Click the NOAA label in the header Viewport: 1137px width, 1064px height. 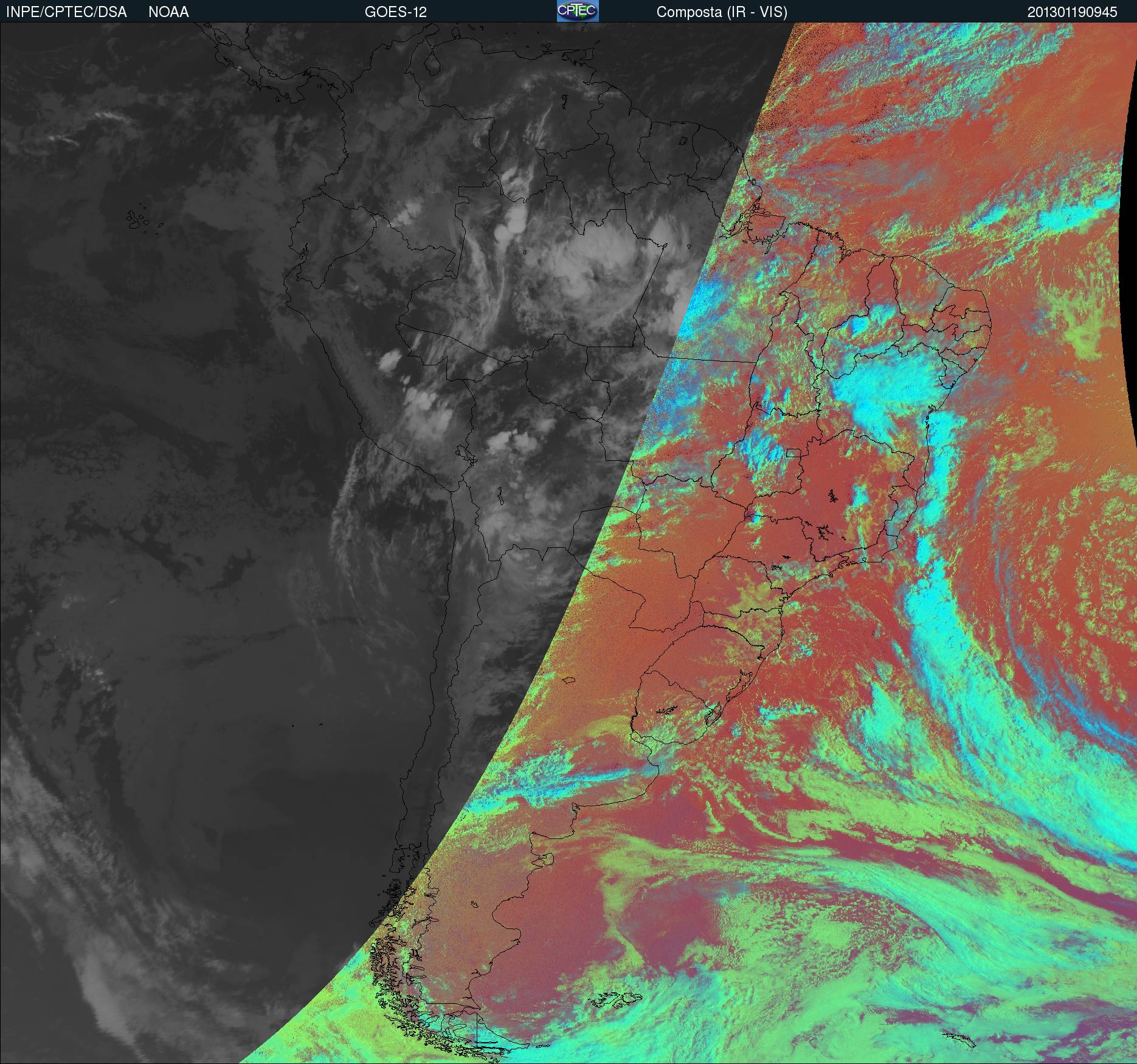click(x=168, y=12)
